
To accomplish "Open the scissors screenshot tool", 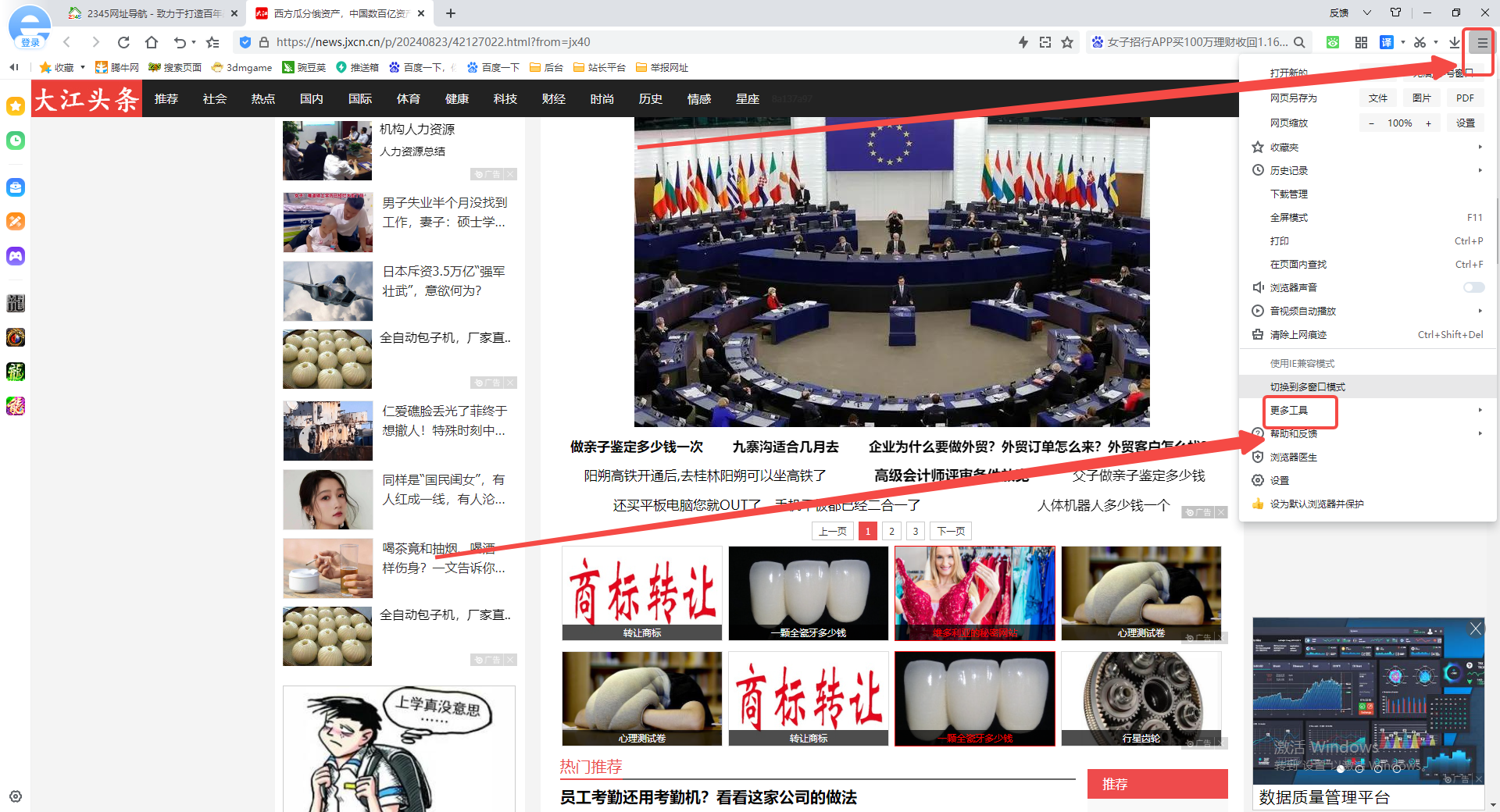I will 1420,43.
